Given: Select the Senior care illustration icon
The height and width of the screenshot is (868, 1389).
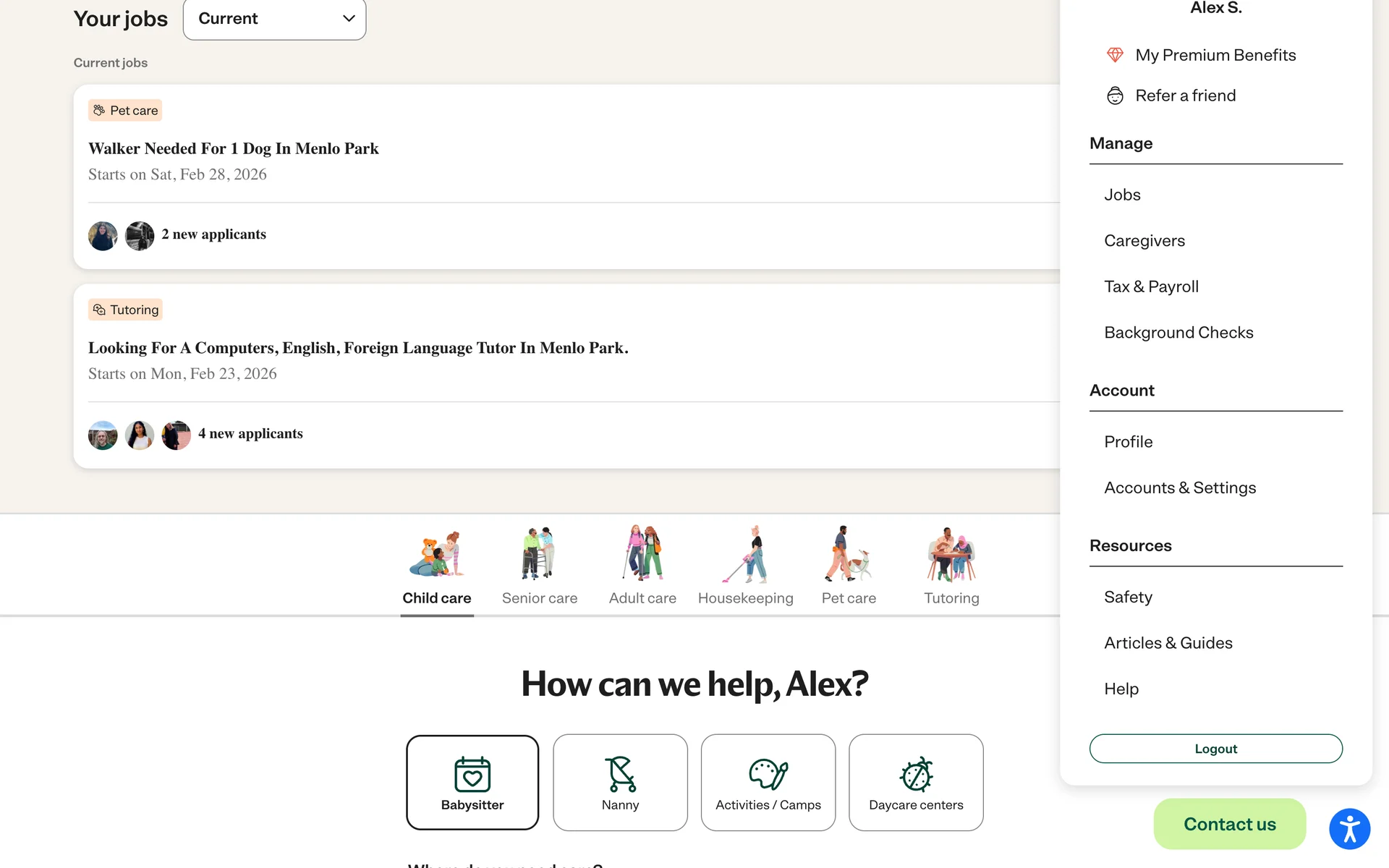Looking at the screenshot, I should 539,554.
